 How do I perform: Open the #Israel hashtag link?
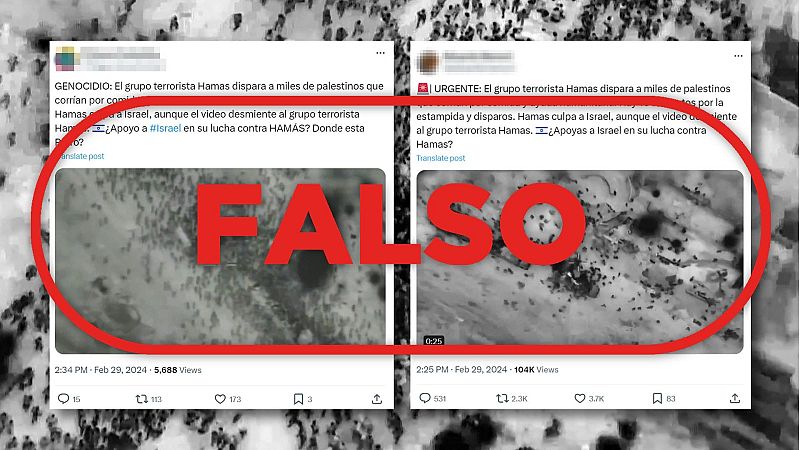(x=165, y=128)
